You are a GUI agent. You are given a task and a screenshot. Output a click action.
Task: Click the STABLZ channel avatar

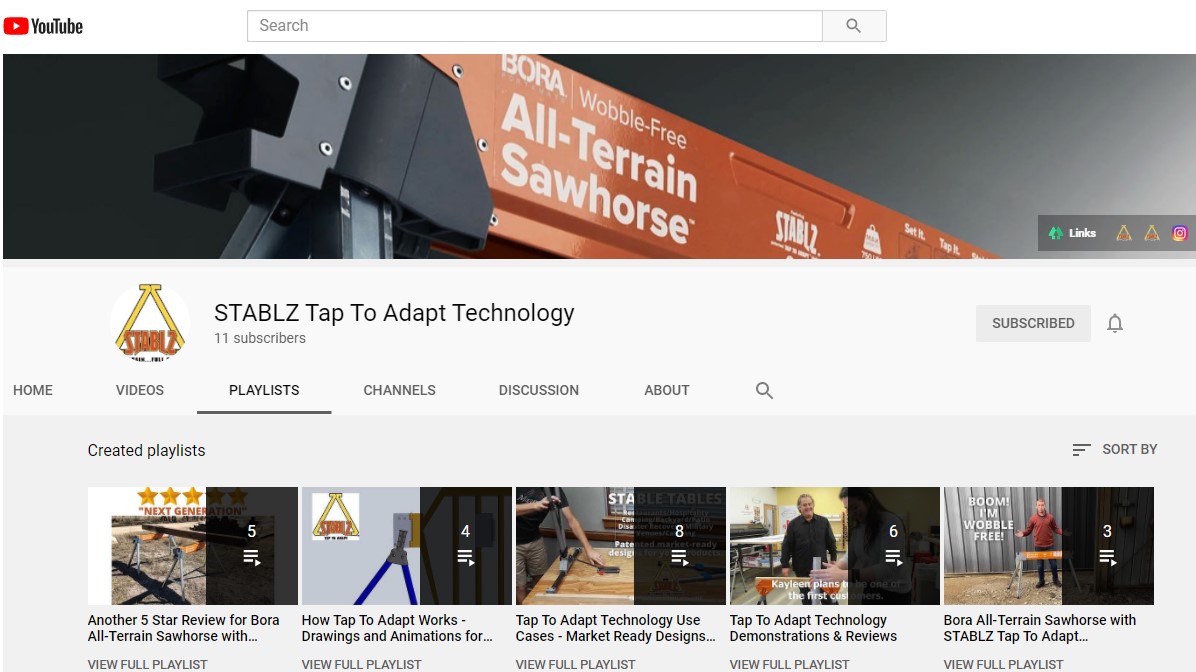[x=150, y=322]
